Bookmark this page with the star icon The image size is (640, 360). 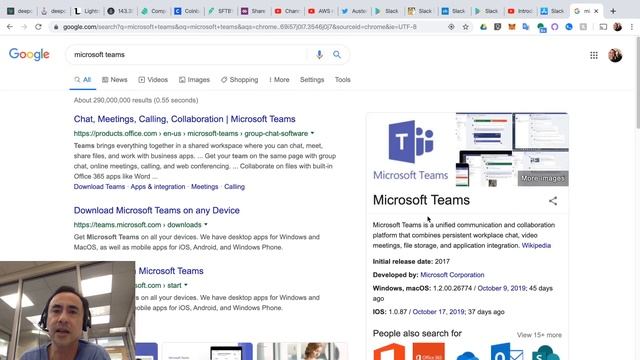[x=465, y=27]
